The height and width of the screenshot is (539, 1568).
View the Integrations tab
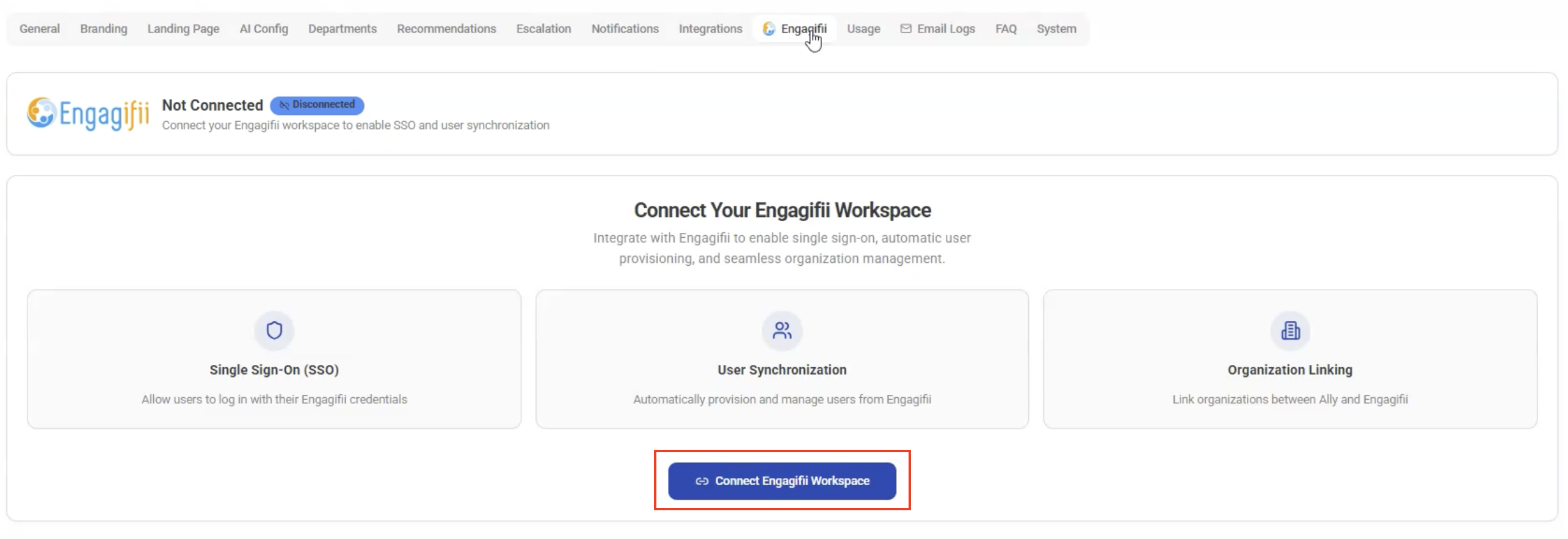tap(710, 29)
